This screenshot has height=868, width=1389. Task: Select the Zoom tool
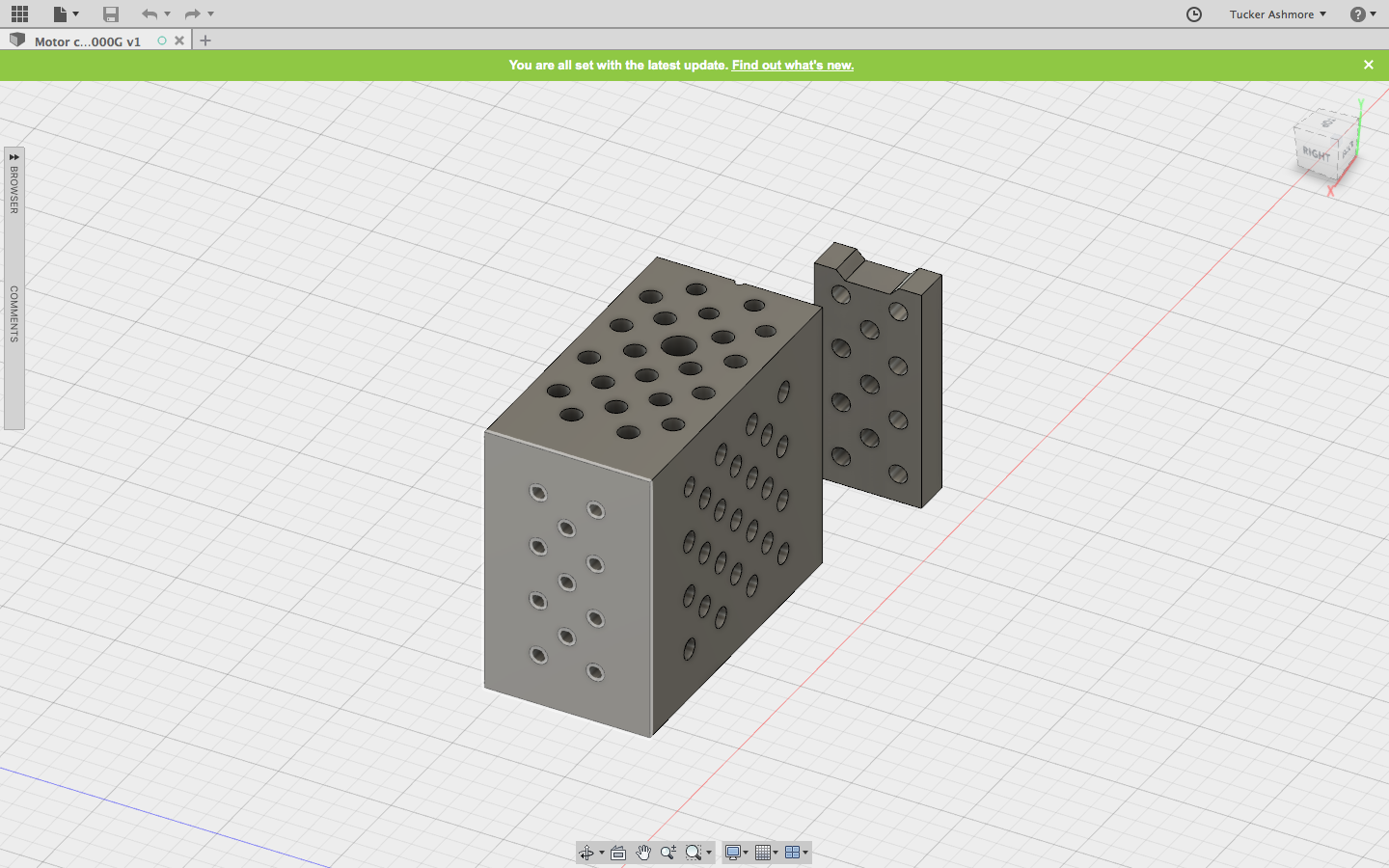click(667, 853)
